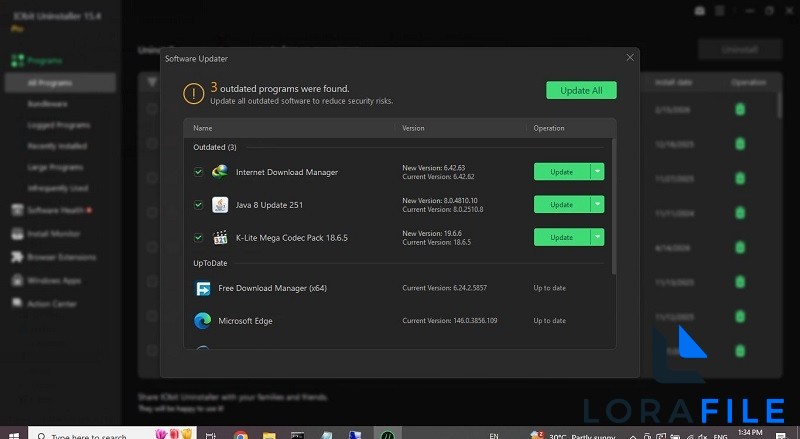The height and width of the screenshot is (439, 800).
Task: Select Logged Programs in IObit sidebar
Action: (59, 125)
